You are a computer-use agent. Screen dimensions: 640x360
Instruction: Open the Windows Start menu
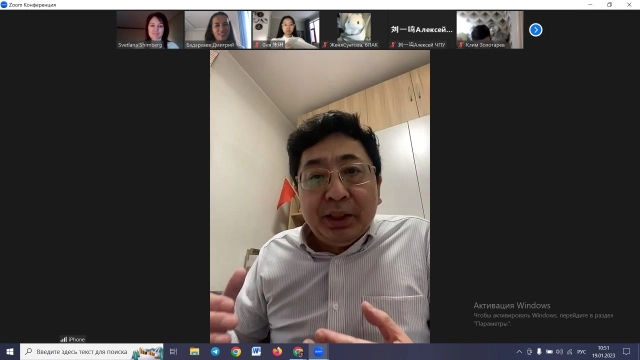pyautogui.click(x=10, y=351)
